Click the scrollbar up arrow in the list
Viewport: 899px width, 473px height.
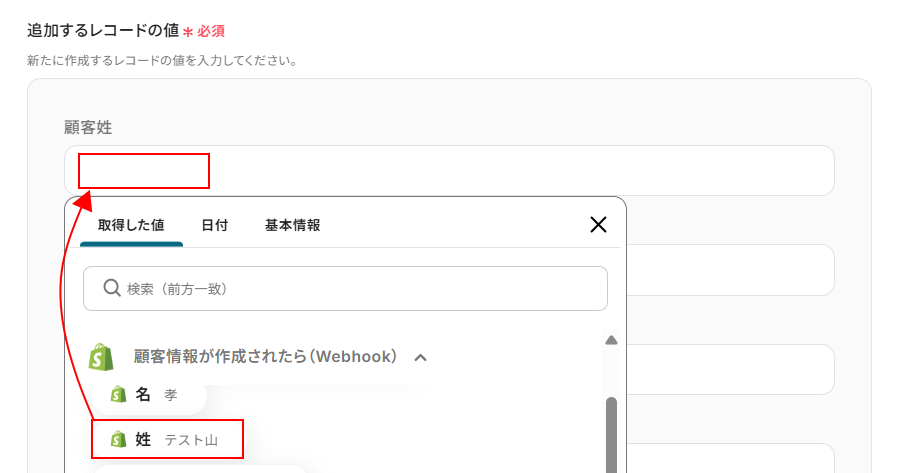point(611,341)
